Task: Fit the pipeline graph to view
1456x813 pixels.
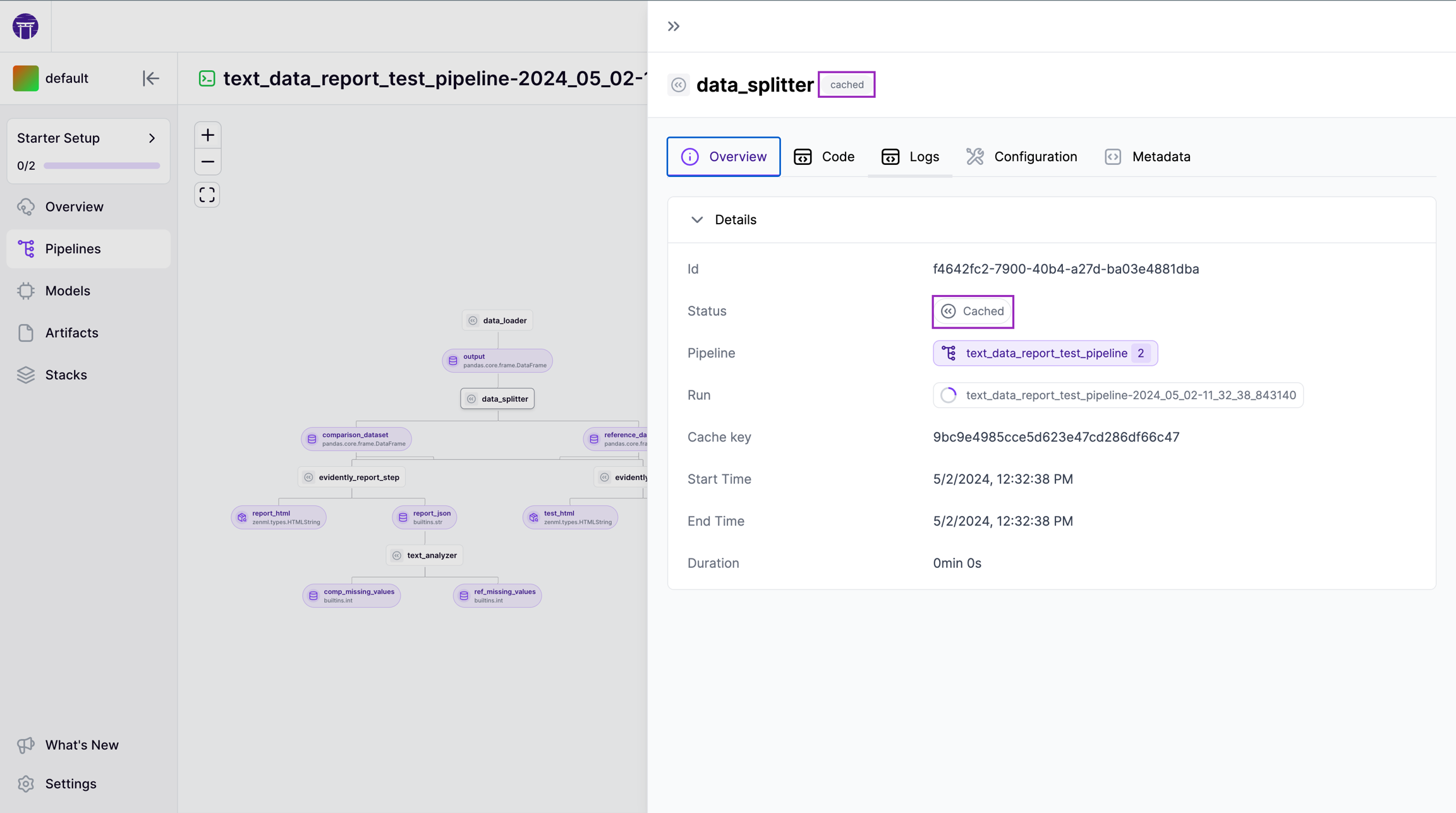Action: (x=207, y=195)
